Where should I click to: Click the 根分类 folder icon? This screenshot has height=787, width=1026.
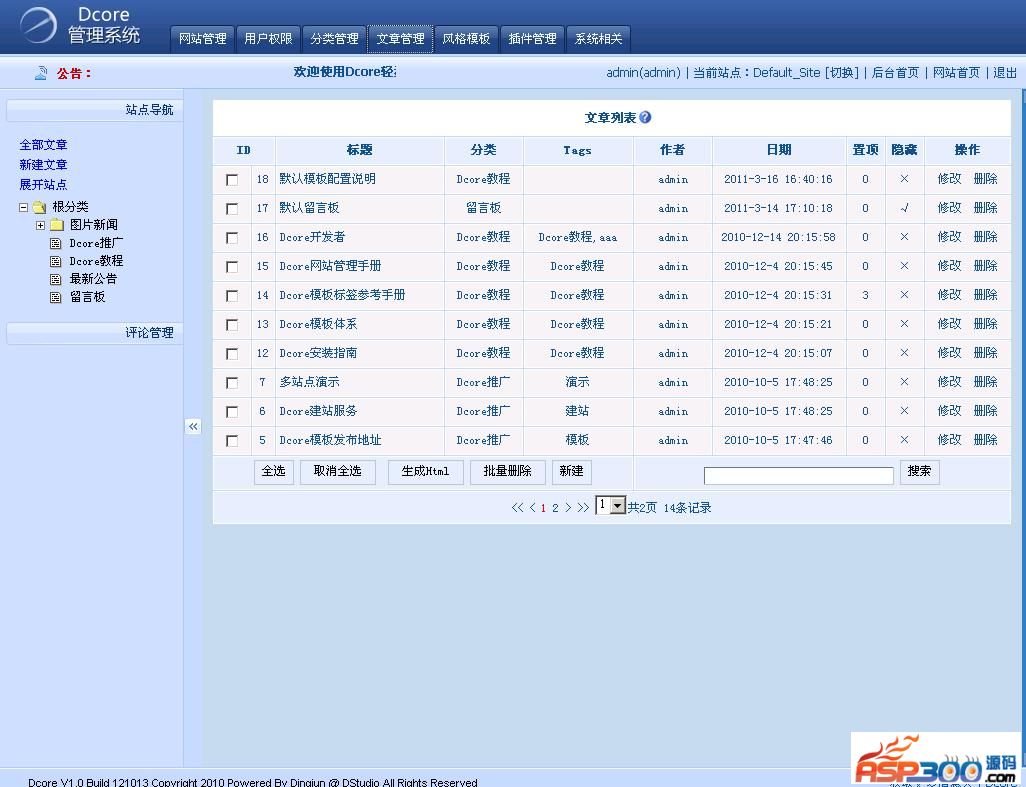click(40, 207)
